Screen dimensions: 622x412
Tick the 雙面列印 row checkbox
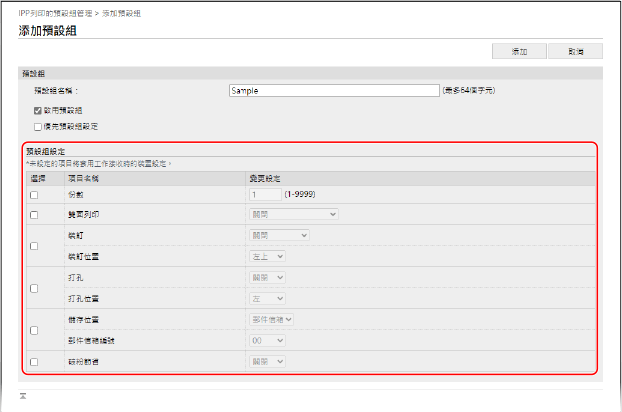point(33,214)
